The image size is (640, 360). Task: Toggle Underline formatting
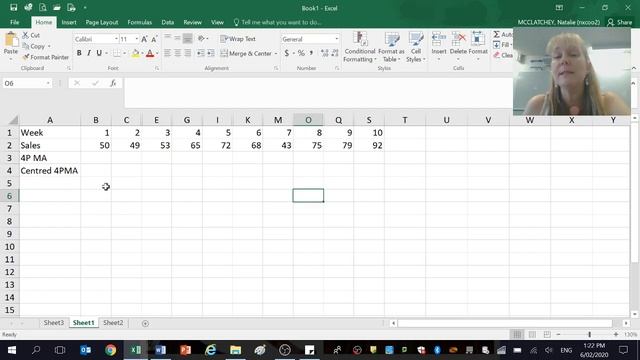click(99, 53)
